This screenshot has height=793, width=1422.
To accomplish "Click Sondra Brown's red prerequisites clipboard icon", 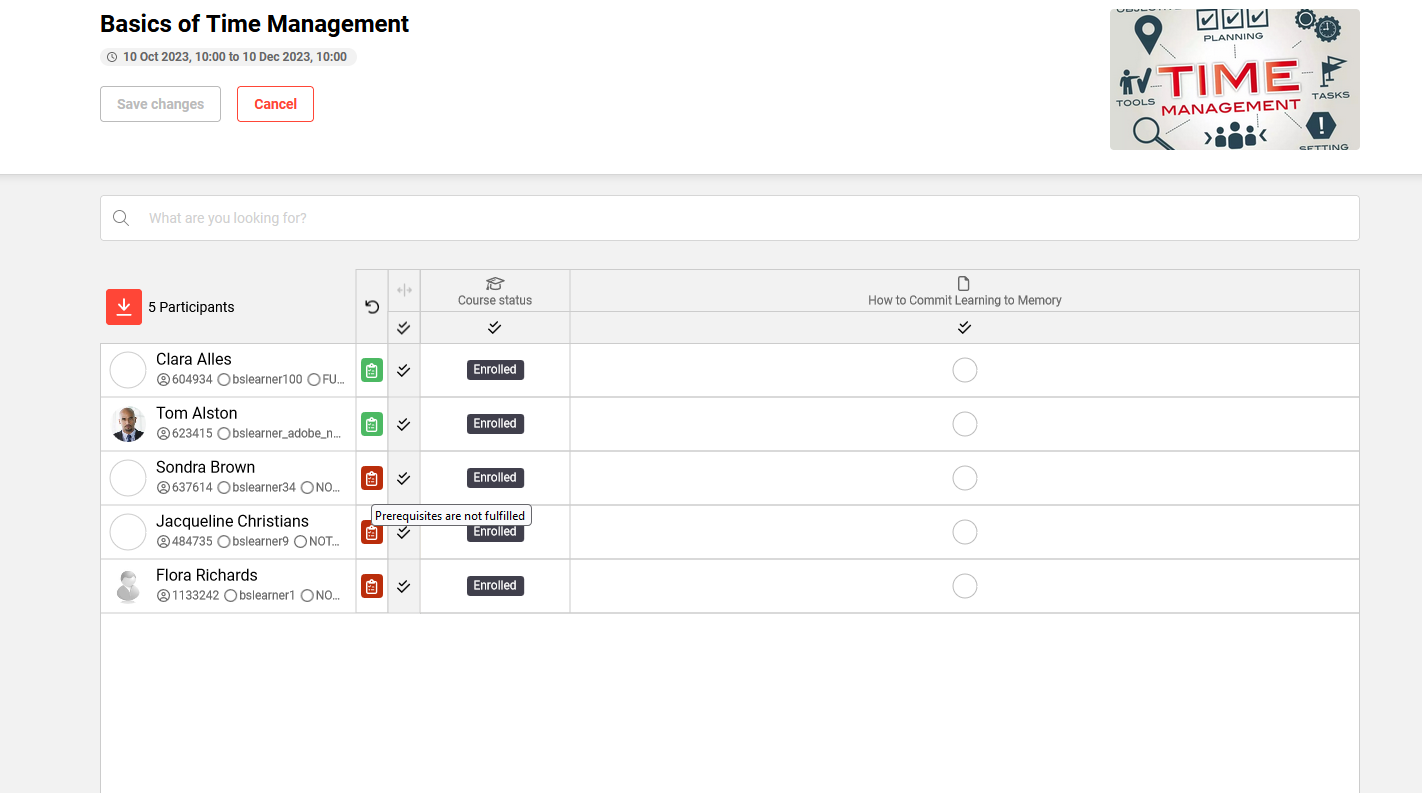I will coord(372,479).
